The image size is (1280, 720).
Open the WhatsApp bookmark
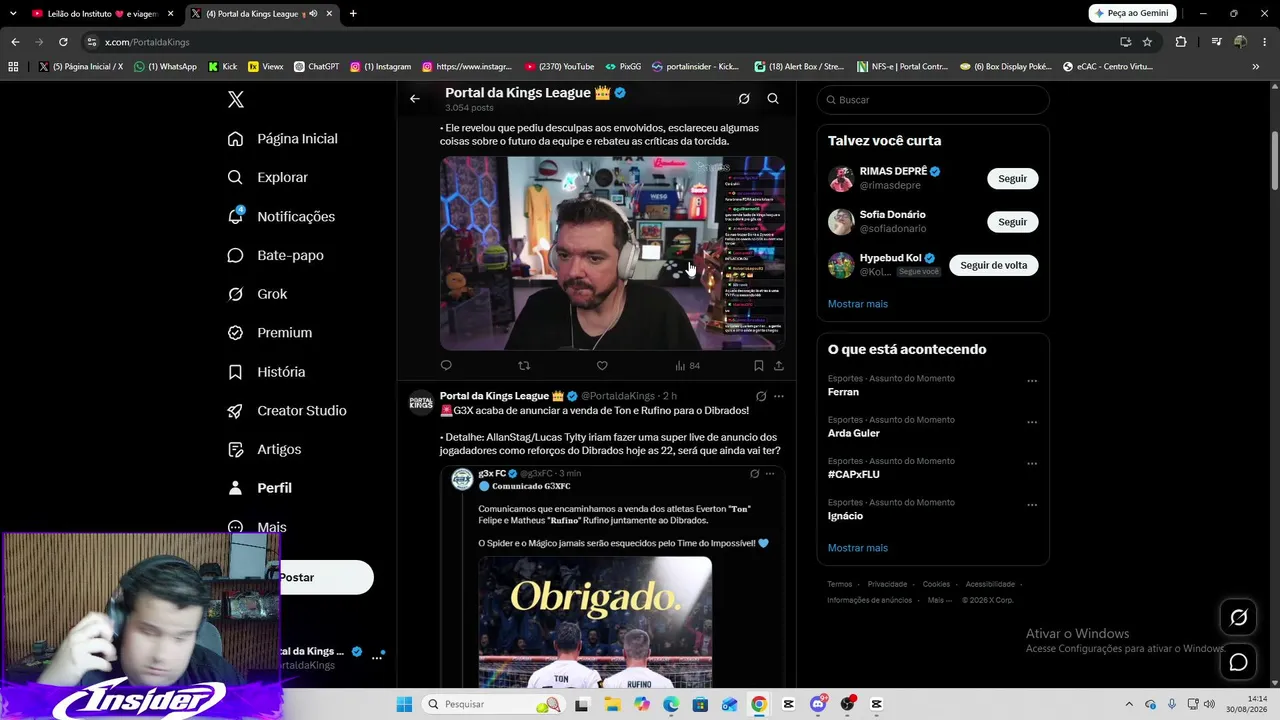[x=166, y=67]
